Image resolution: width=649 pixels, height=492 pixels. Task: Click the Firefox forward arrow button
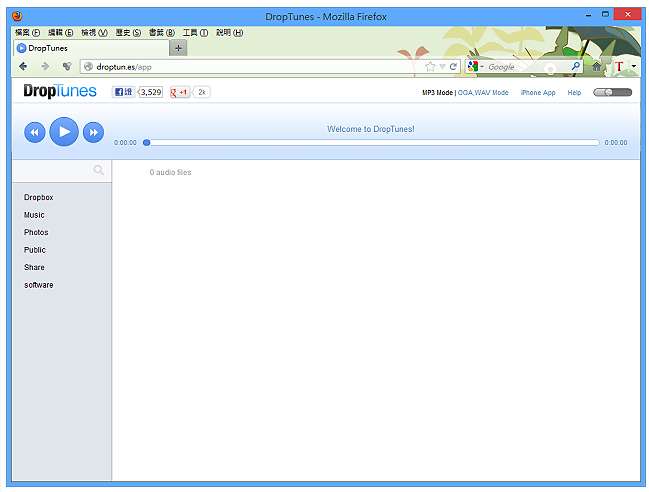pos(45,66)
